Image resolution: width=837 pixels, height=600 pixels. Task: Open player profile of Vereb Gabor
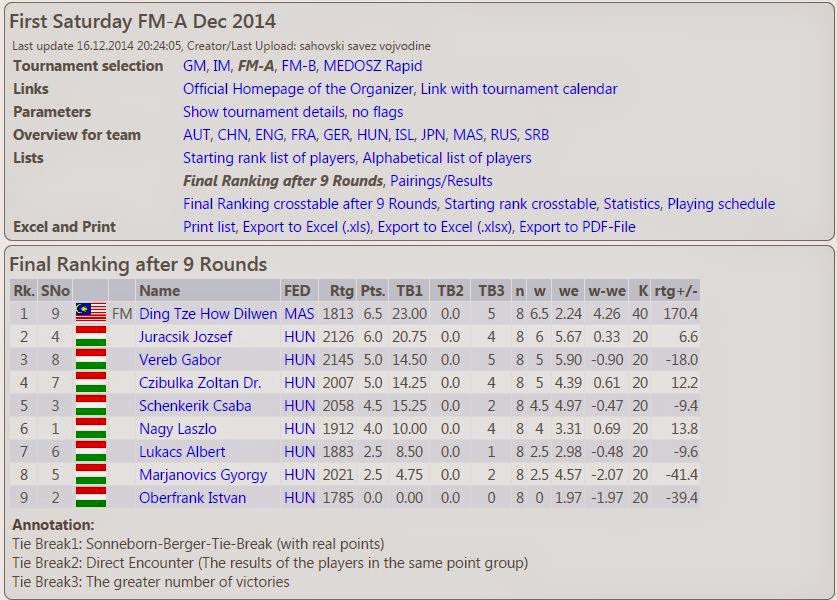click(180, 359)
